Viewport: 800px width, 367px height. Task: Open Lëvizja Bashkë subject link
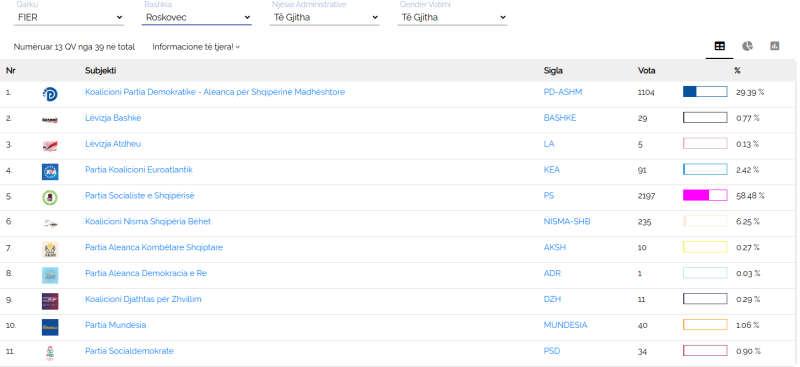pyautogui.click(x=113, y=118)
